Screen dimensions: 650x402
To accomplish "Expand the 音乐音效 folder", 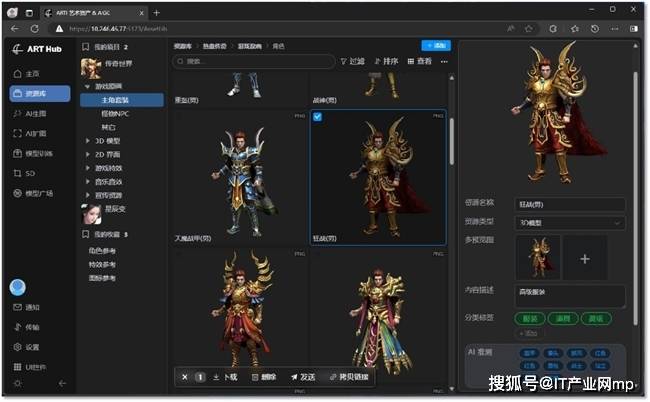I will coord(87,182).
